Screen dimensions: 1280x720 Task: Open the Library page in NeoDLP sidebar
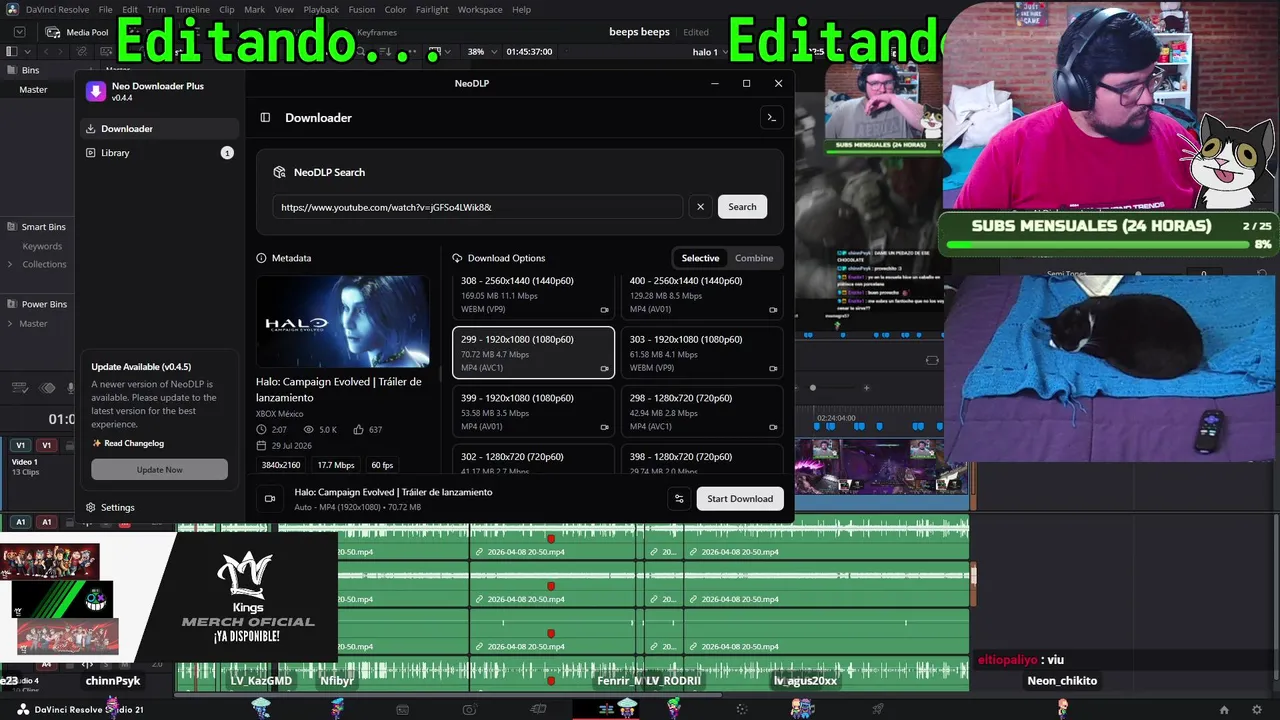159,153
